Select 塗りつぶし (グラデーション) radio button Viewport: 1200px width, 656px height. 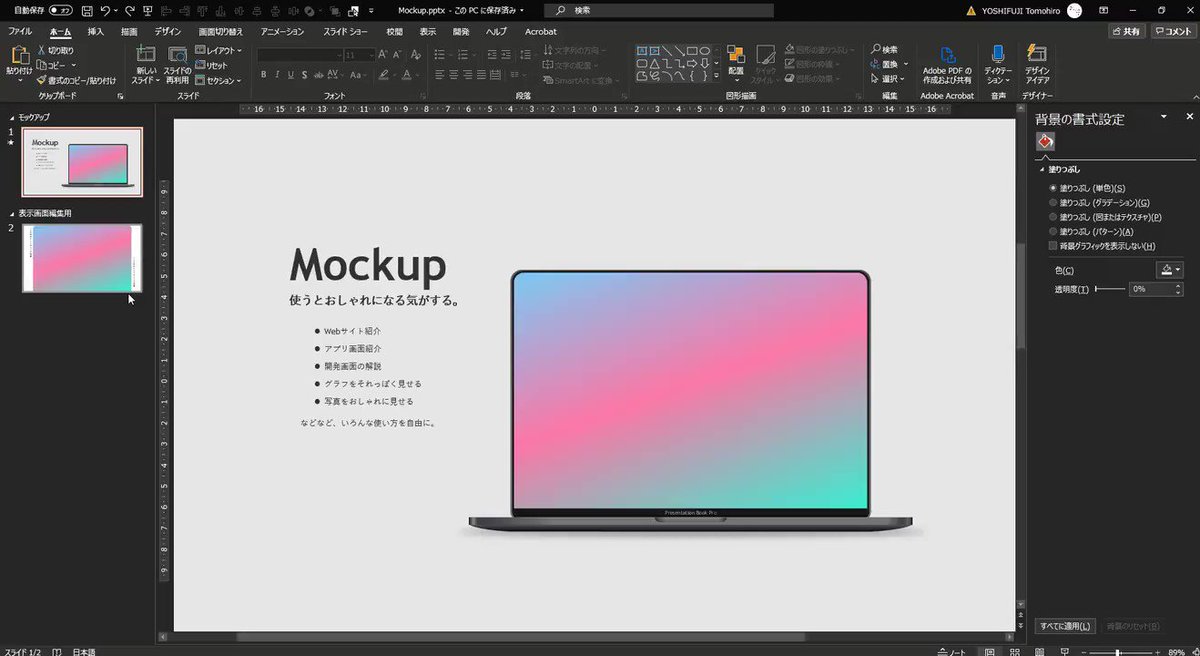pyautogui.click(x=1055, y=201)
